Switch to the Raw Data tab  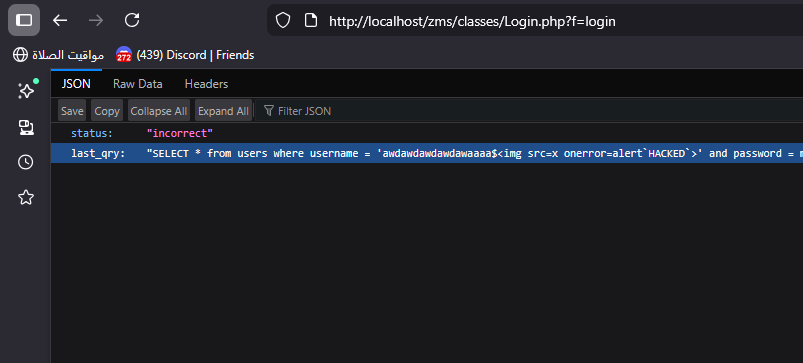tap(138, 84)
